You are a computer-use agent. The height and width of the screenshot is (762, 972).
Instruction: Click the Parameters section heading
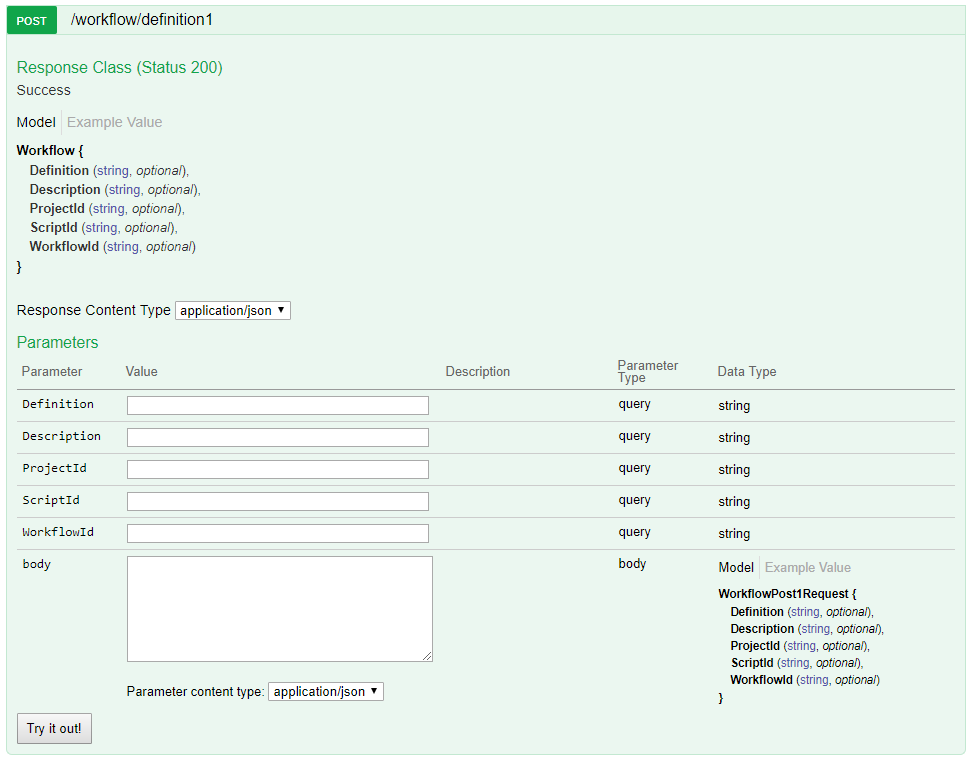(57, 342)
